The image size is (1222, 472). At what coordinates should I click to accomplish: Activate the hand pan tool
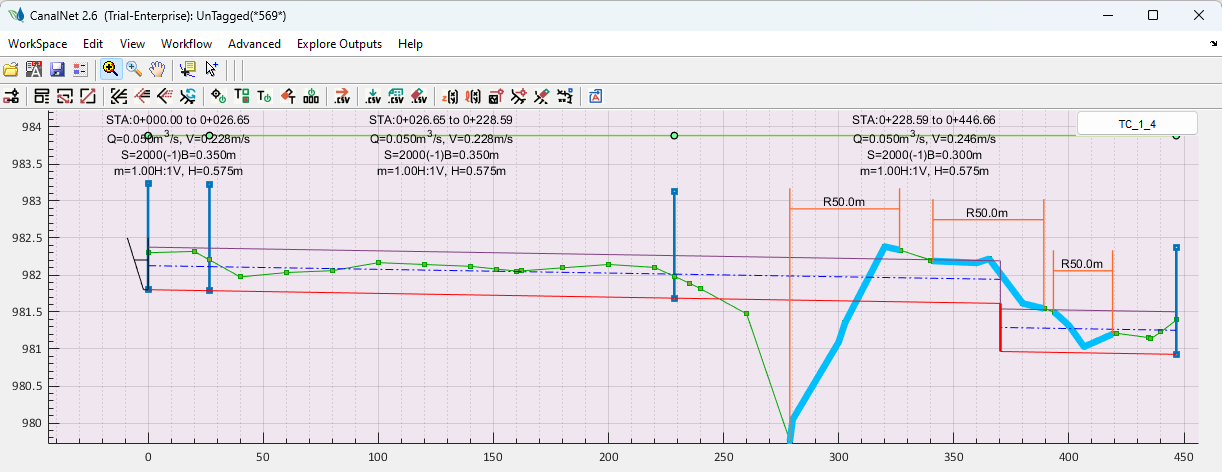[157, 69]
